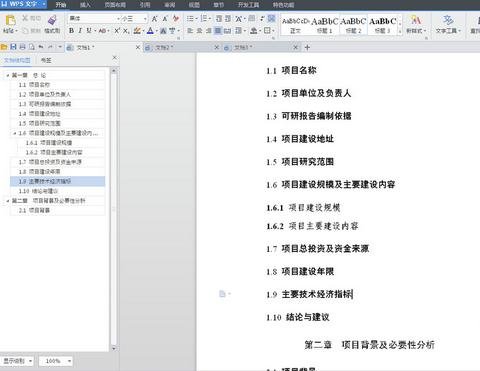This screenshot has width=480, height=371.
Task: Open the 视图 (View) ribbon tab
Action: point(194,5)
